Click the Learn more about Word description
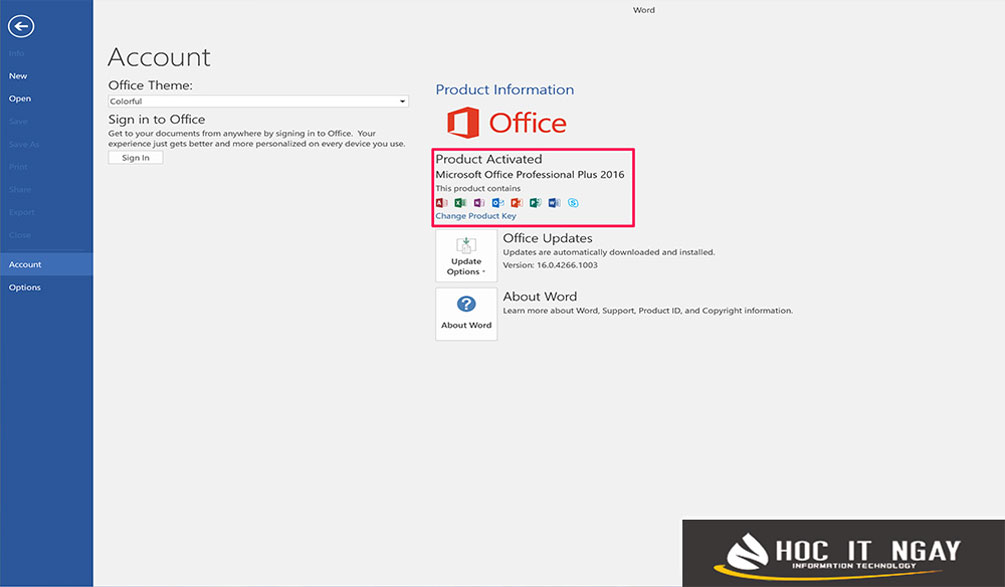Viewport: 1005px width, 587px height. [648, 311]
